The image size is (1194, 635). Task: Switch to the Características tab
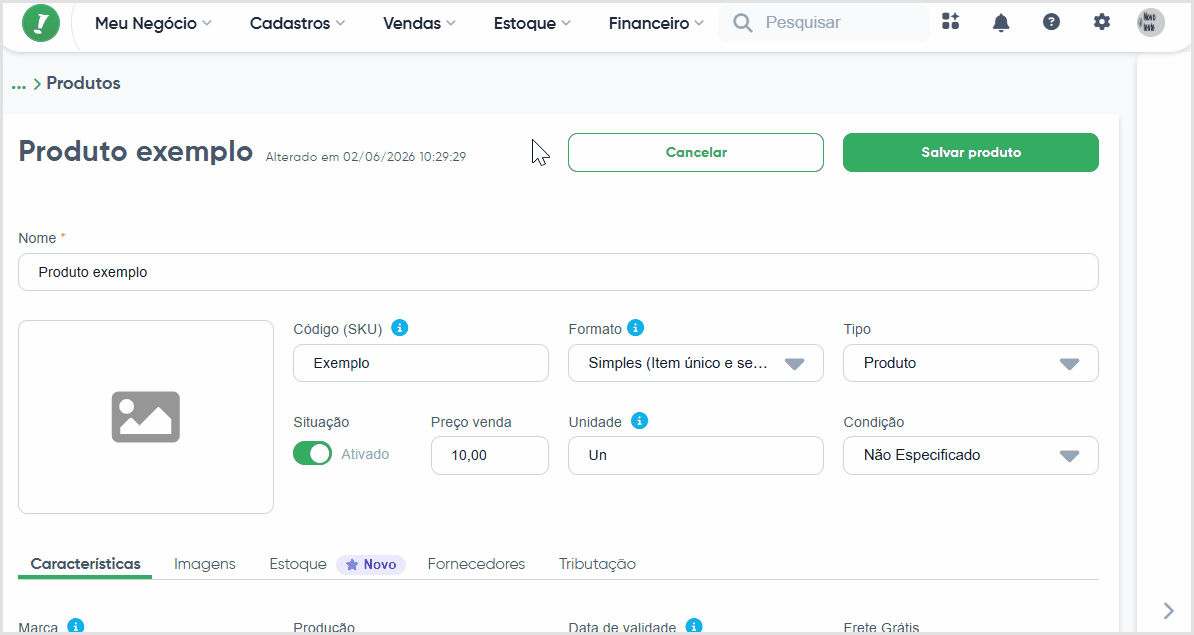(x=85, y=563)
